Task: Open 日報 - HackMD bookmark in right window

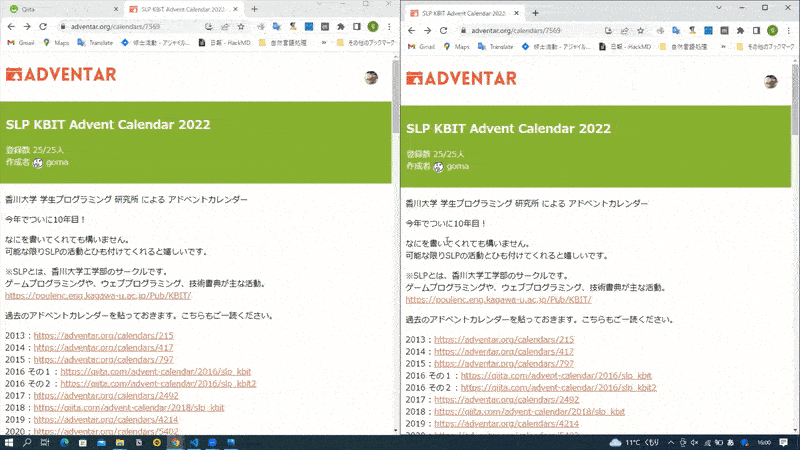Action: pos(624,47)
